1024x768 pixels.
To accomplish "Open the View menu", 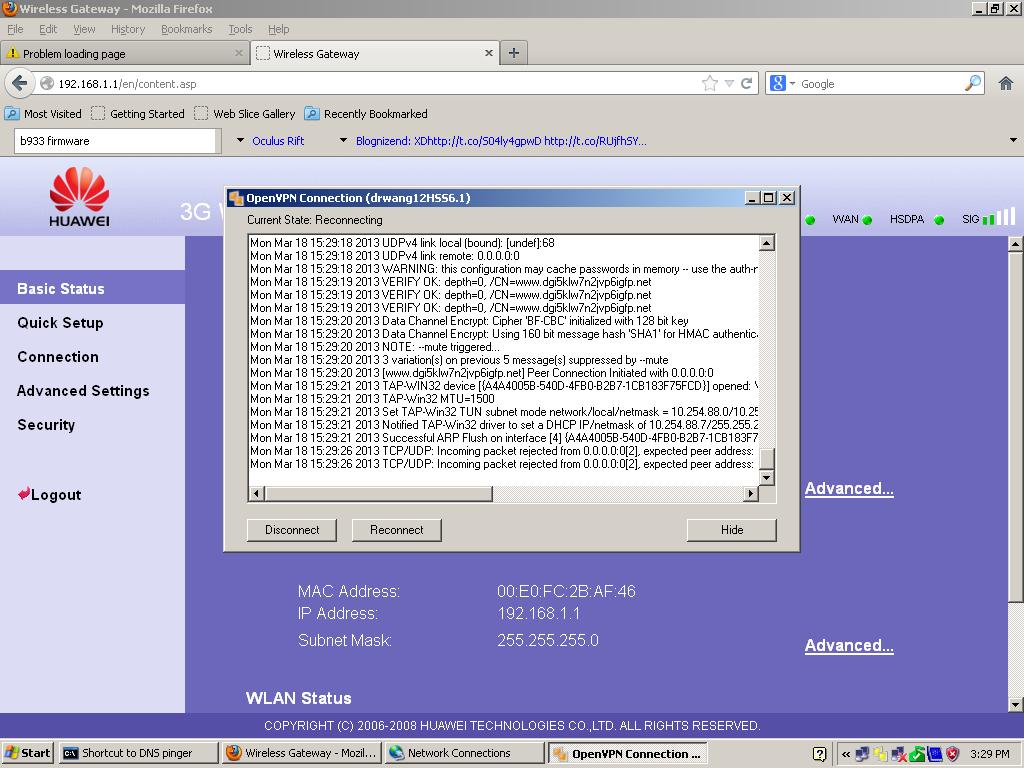I will (x=84, y=29).
